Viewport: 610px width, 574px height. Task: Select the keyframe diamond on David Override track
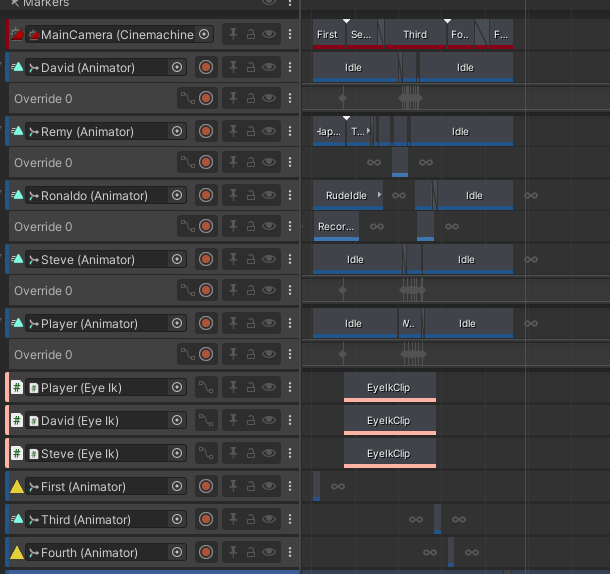[343, 98]
